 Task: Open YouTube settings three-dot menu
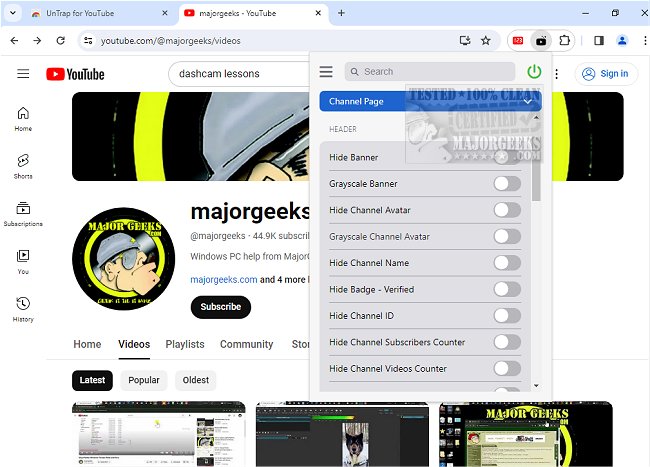click(x=557, y=74)
